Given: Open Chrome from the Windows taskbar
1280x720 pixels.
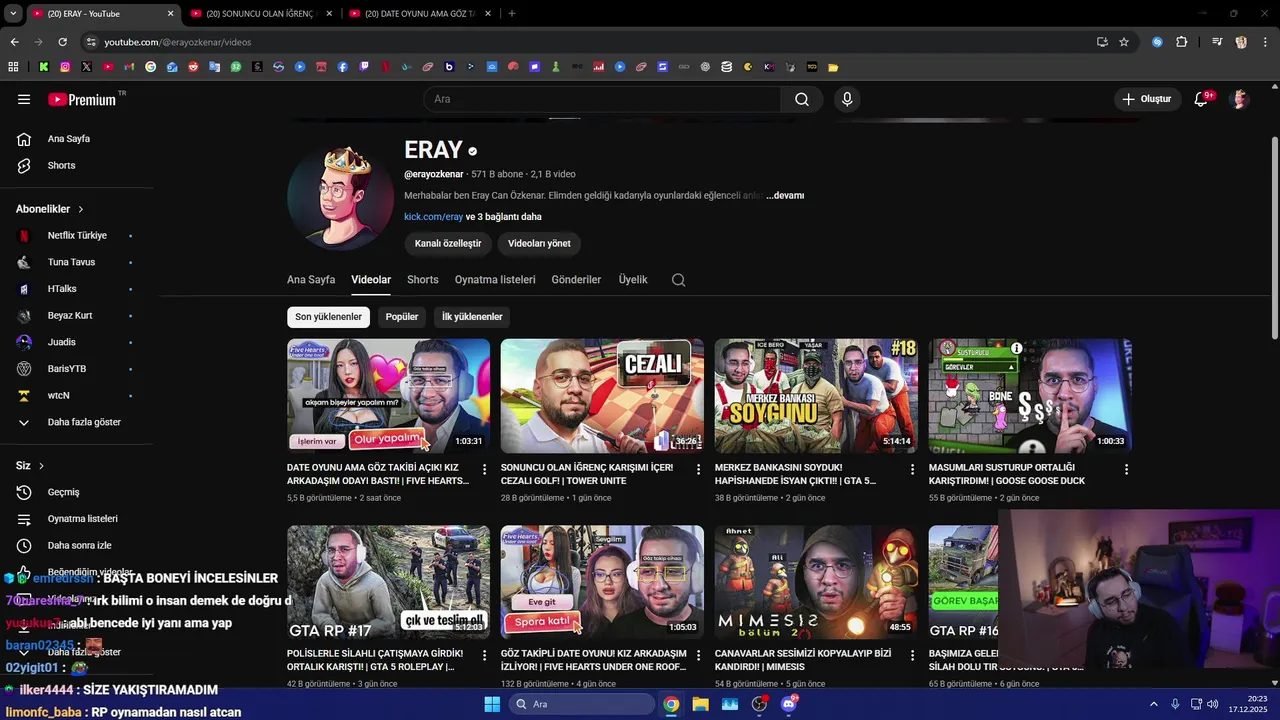Looking at the screenshot, I should coord(671,704).
